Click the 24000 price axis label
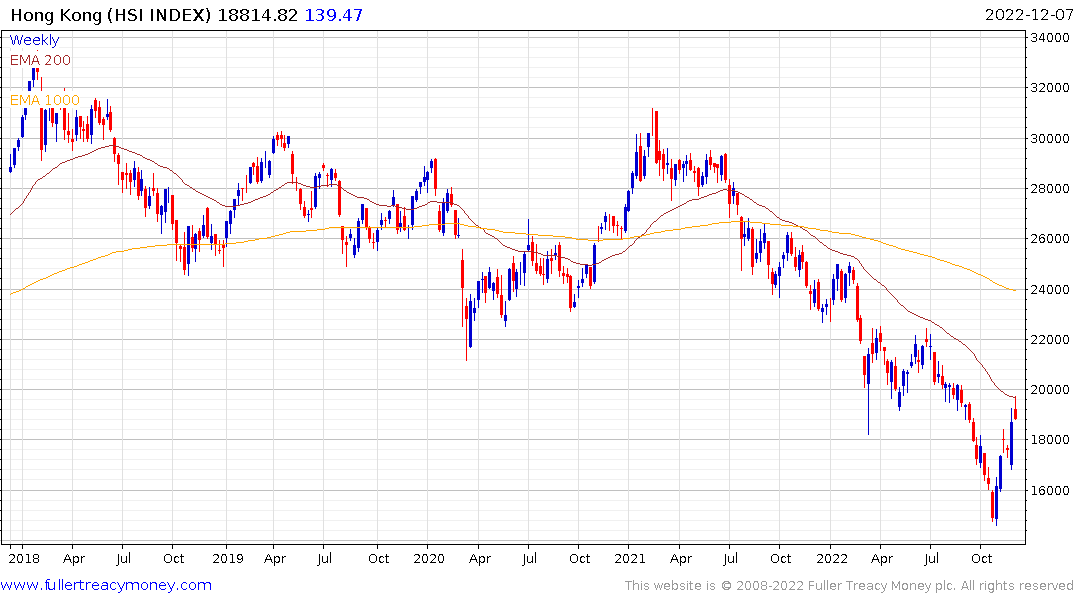Screen dimensions: 1075x600 [1050, 289]
